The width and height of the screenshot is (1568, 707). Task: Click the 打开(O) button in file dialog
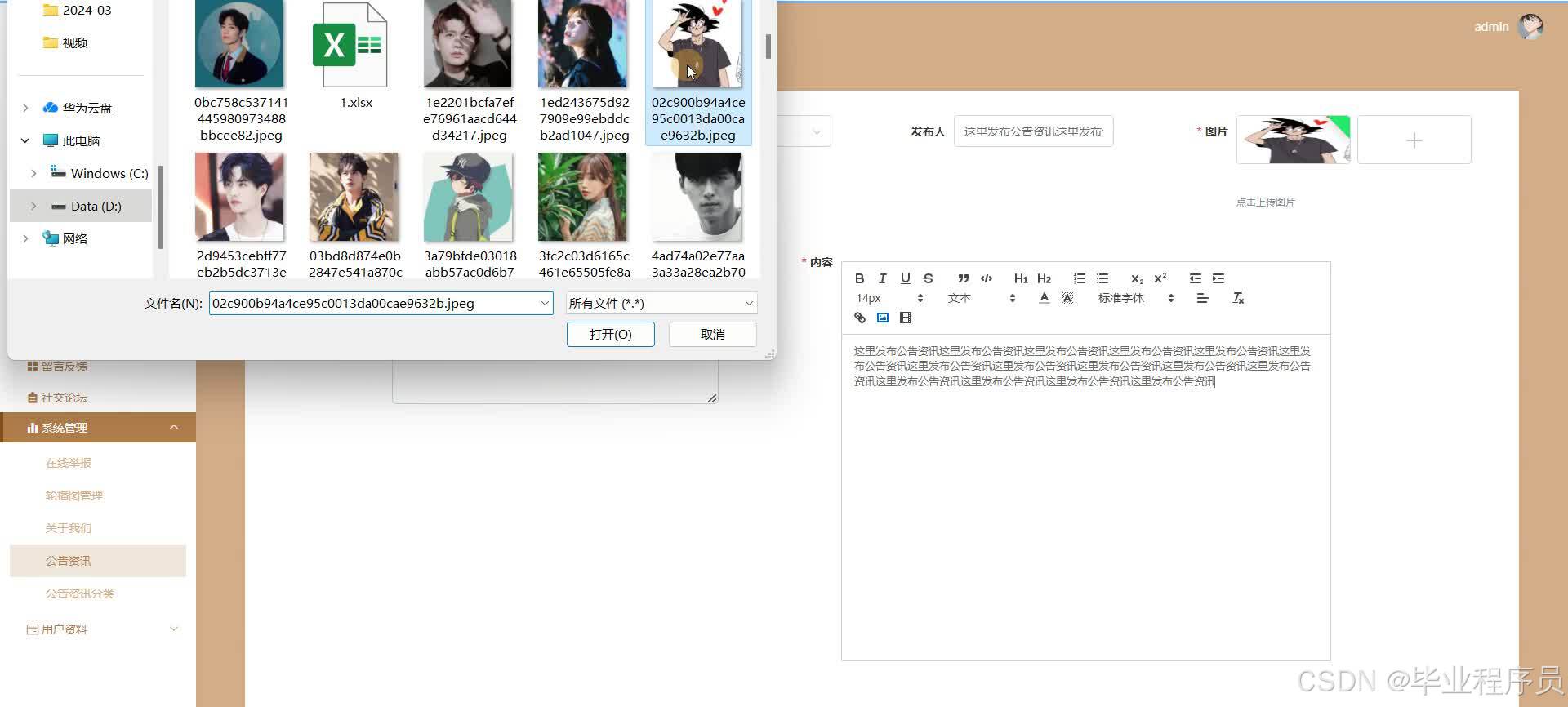pyautogui.click(x=610, y=334)
